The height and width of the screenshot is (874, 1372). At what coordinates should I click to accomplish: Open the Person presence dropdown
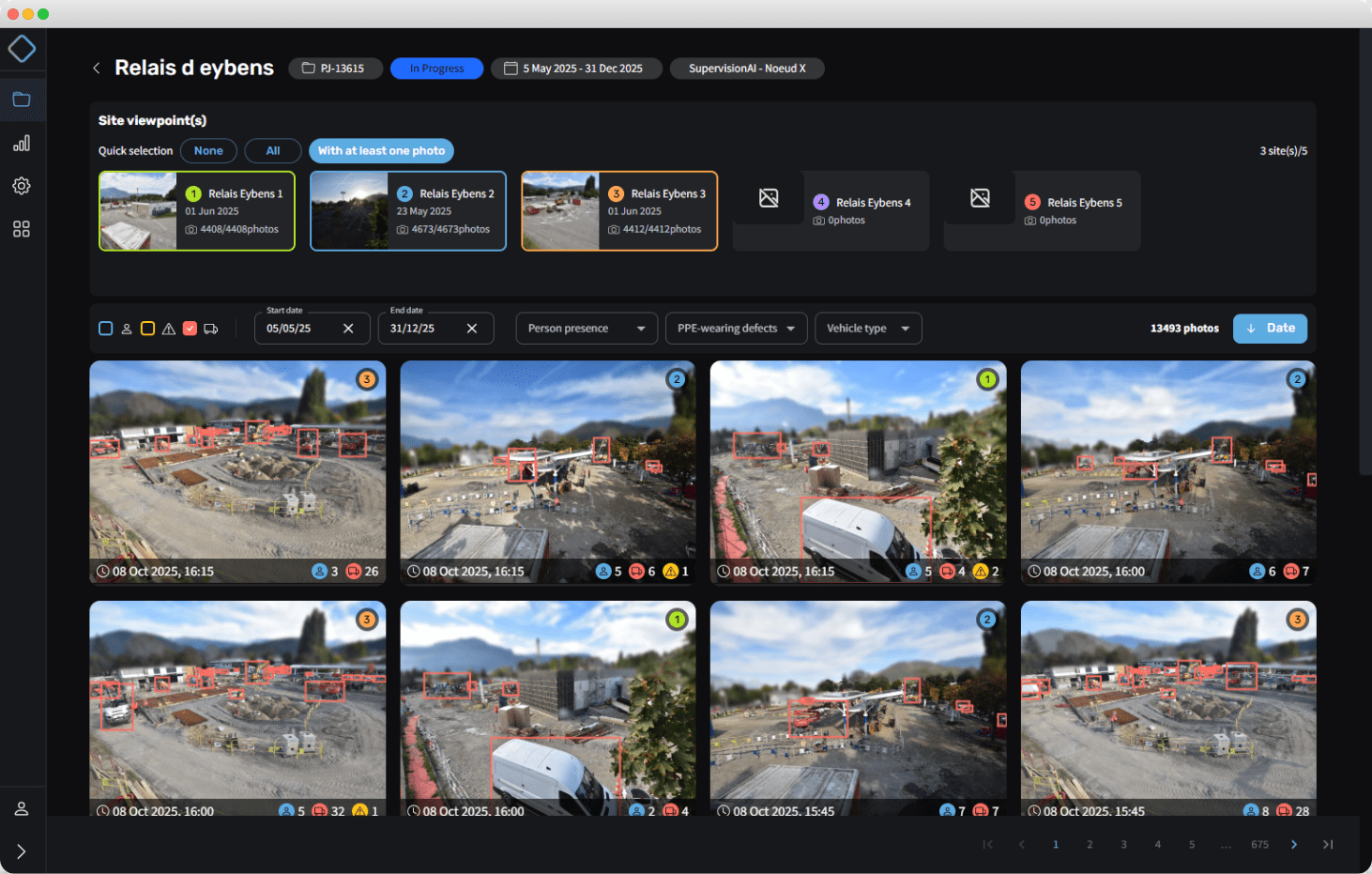(x=586, y=329)
